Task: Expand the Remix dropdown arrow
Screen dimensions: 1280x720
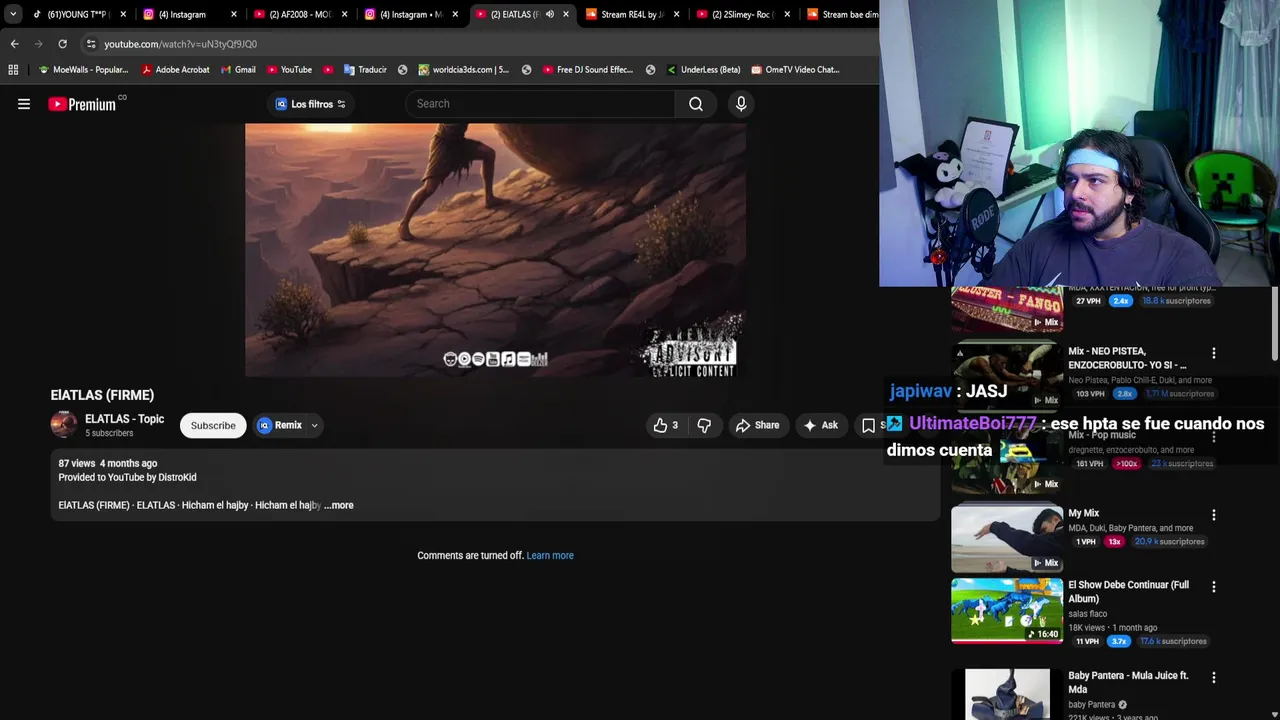Action: point(314,425)
